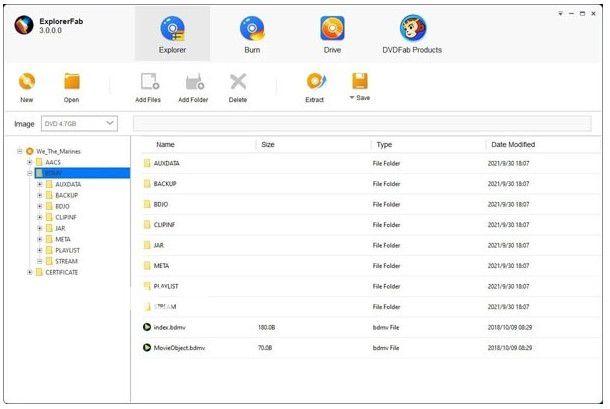Open the Burn module tab
The width and height of the screenshot is (610, 409).
(x=252, y=34)
